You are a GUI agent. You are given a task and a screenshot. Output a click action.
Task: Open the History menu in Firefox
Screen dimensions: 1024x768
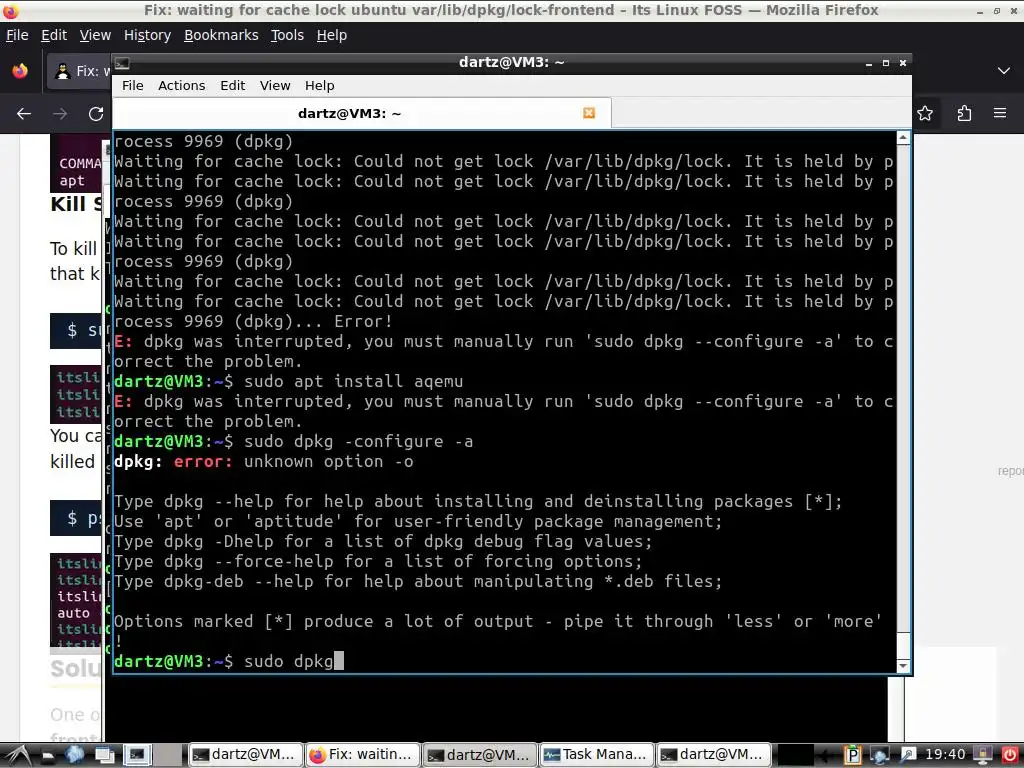pyautogui.click(x=147, y=35)
